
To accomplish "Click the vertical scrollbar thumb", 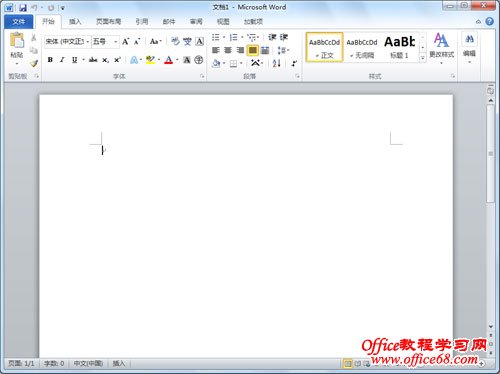I will [x=490, y=153].
